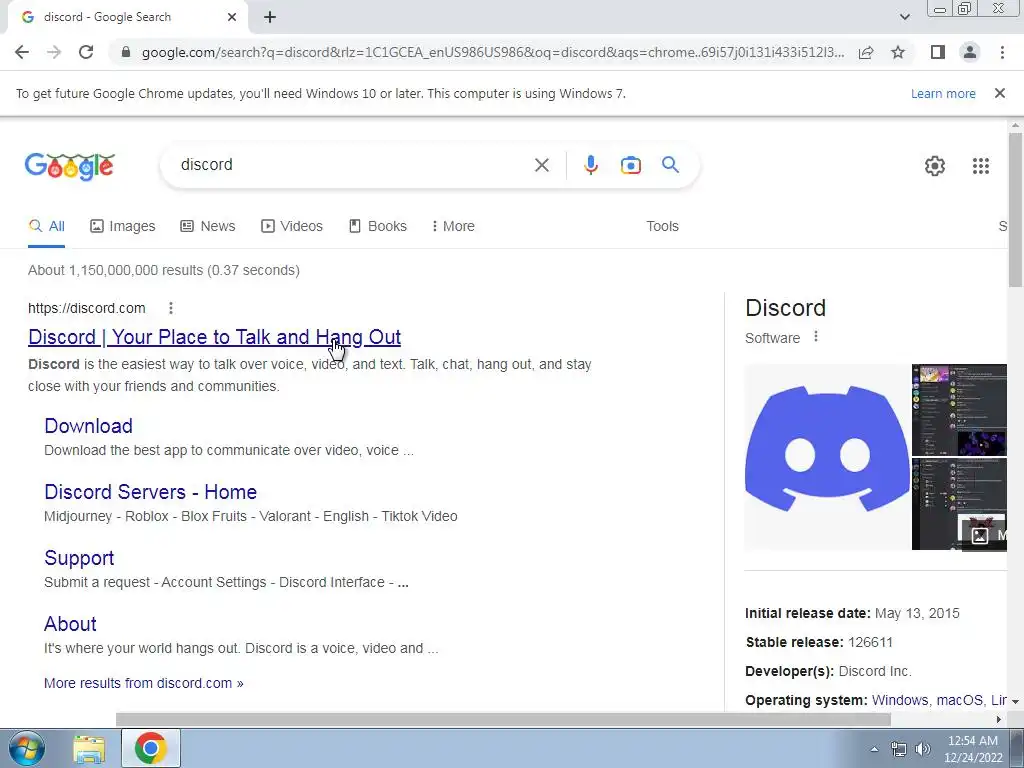Image resolution: width=1024 pixels, height=768 pixels.
Task: Open the Chrome three-dot menu
Action: pyautogui.click(x=1002, y=52)
